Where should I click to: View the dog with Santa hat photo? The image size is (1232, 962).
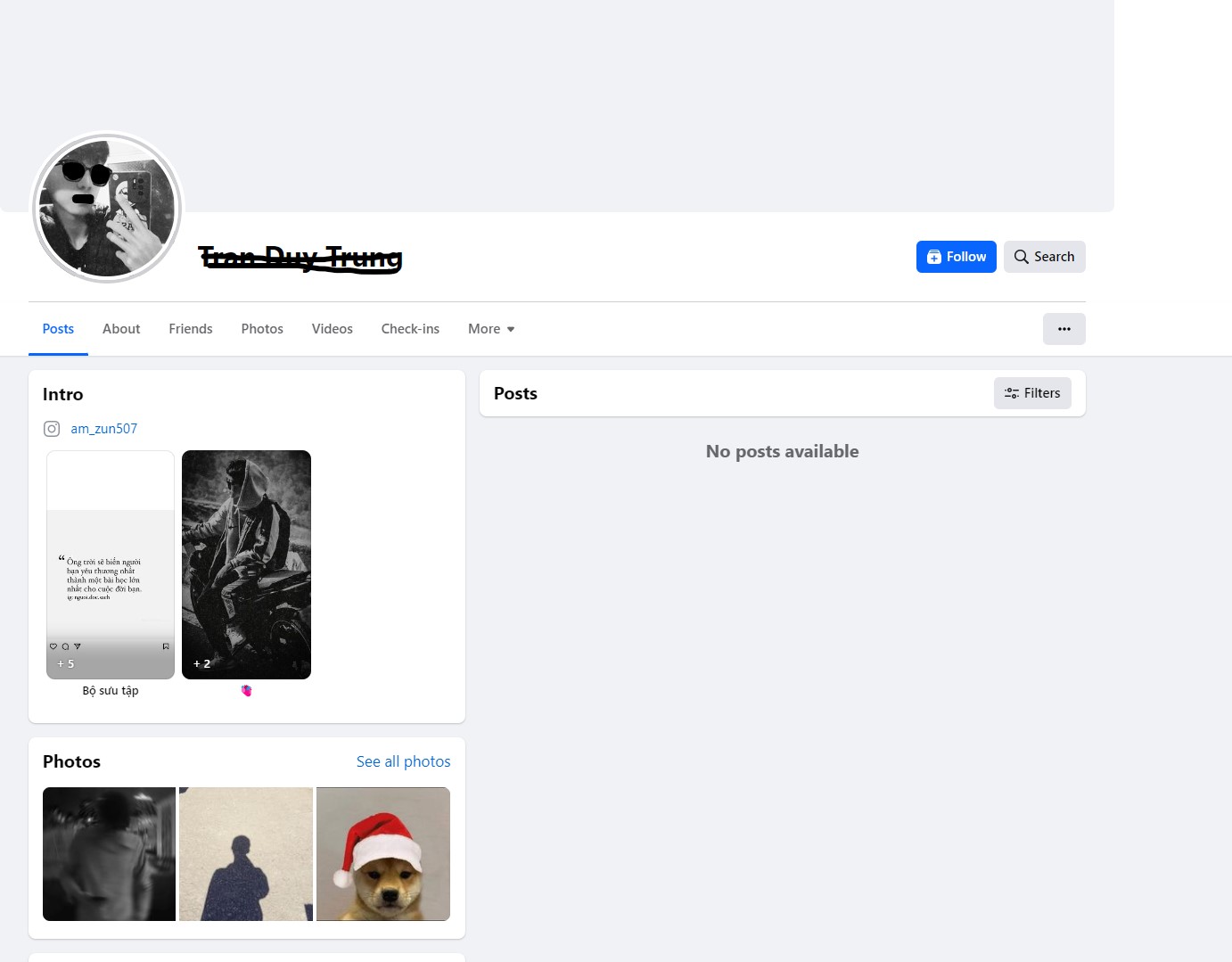coord(383,854)
